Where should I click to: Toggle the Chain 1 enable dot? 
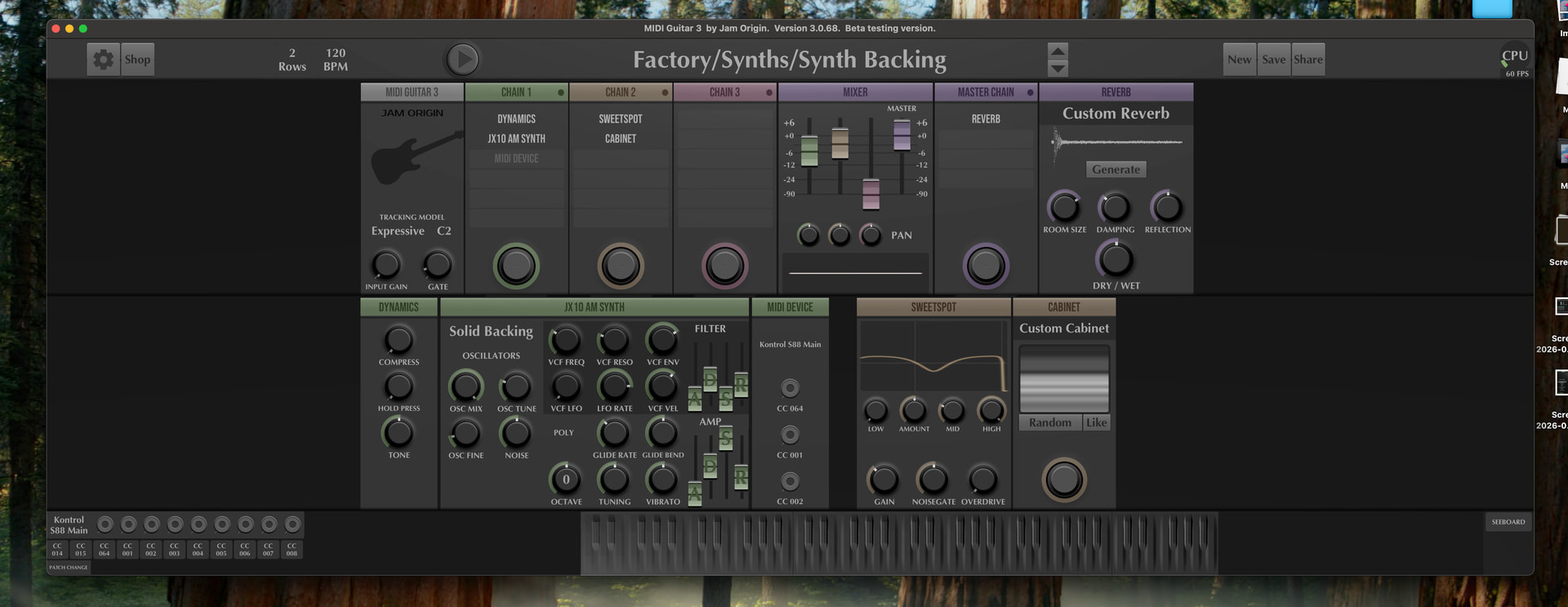(560, 92)
